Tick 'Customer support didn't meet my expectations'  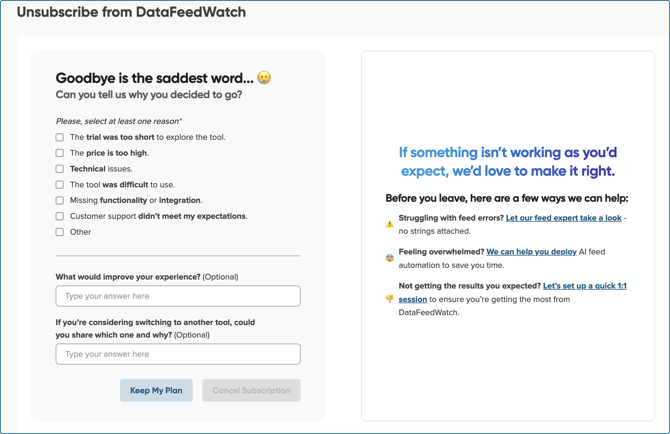click(60, 216)
